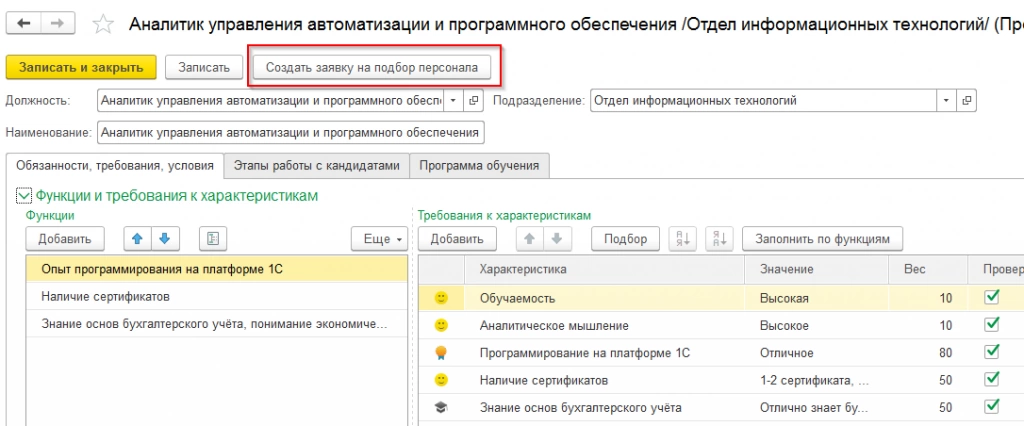Click Создать заявку на подбор персонала

click(x=372, y=67)
